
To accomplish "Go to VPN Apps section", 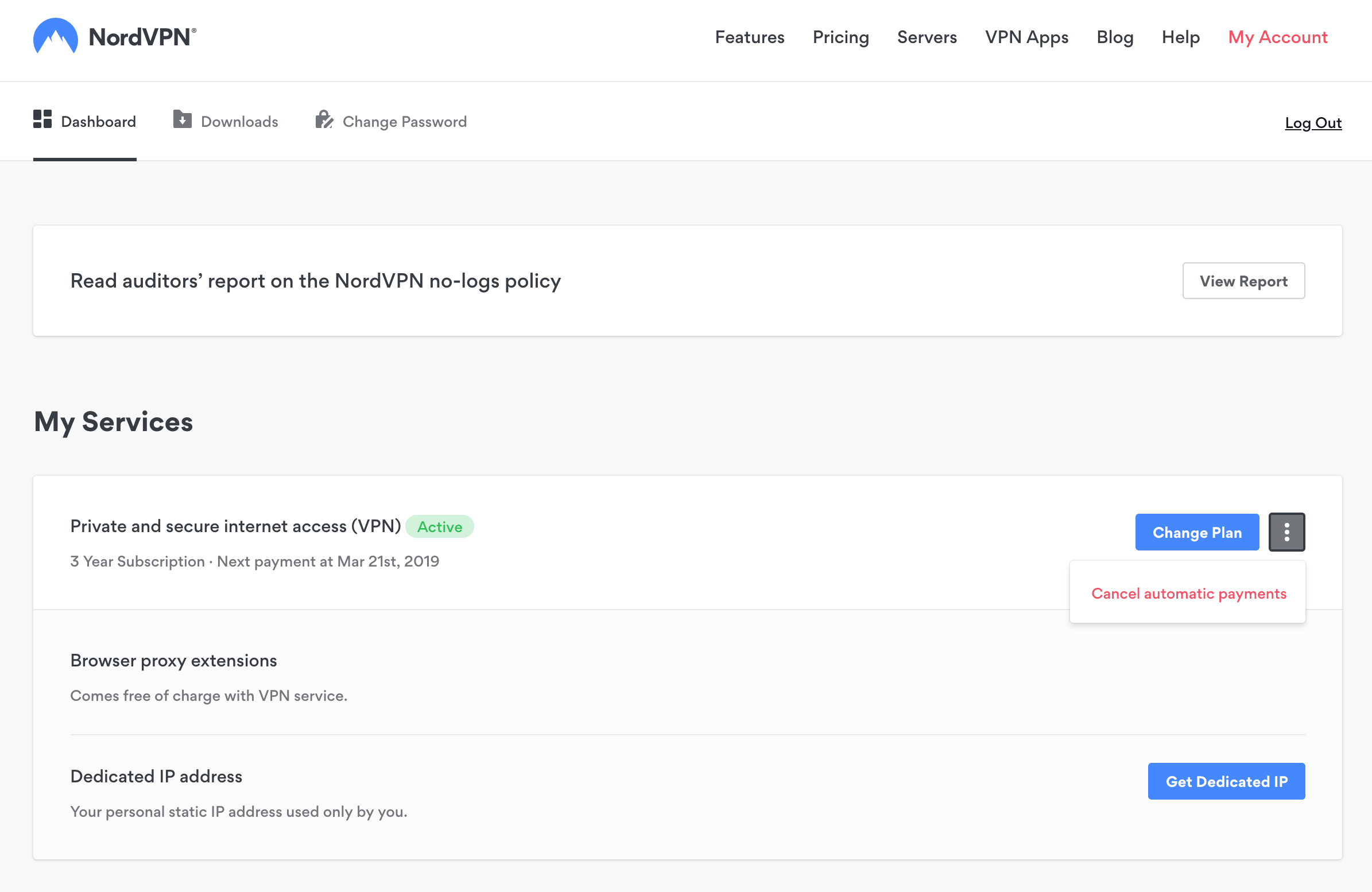I will [x=1026, y=37].
